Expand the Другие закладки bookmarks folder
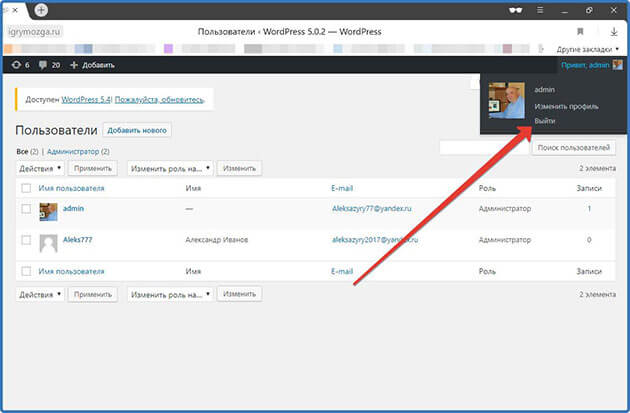The width and height of the screenshot is (630, 413). 588,49
